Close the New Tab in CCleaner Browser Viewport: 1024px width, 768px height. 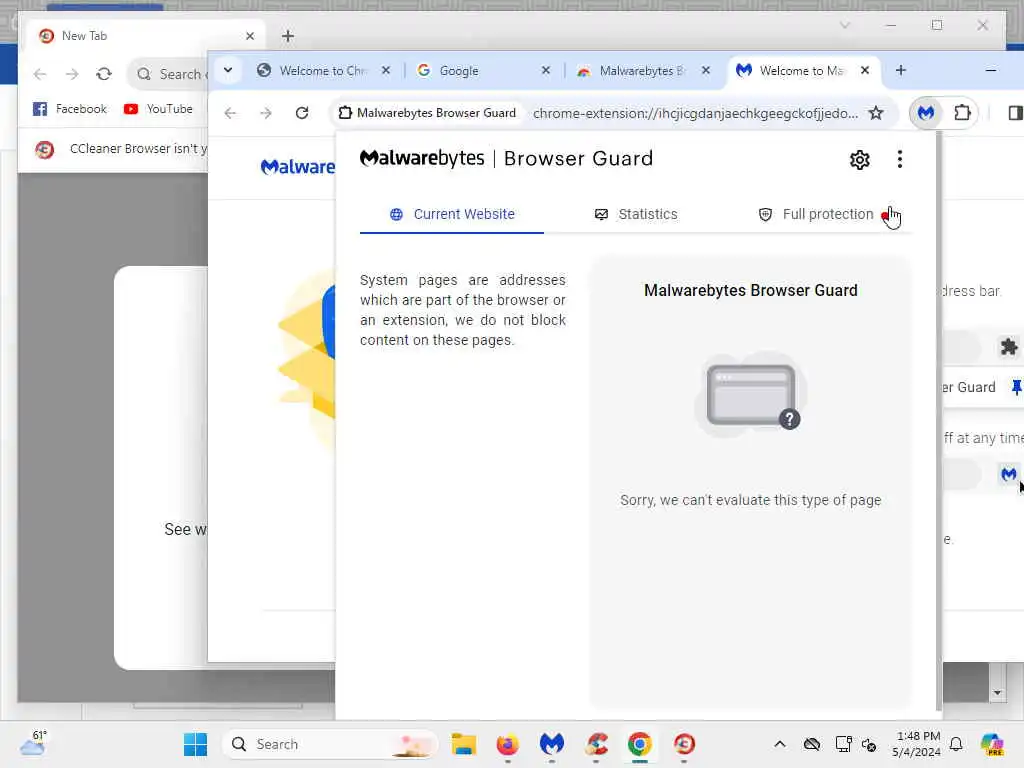(x=250, y=36)
